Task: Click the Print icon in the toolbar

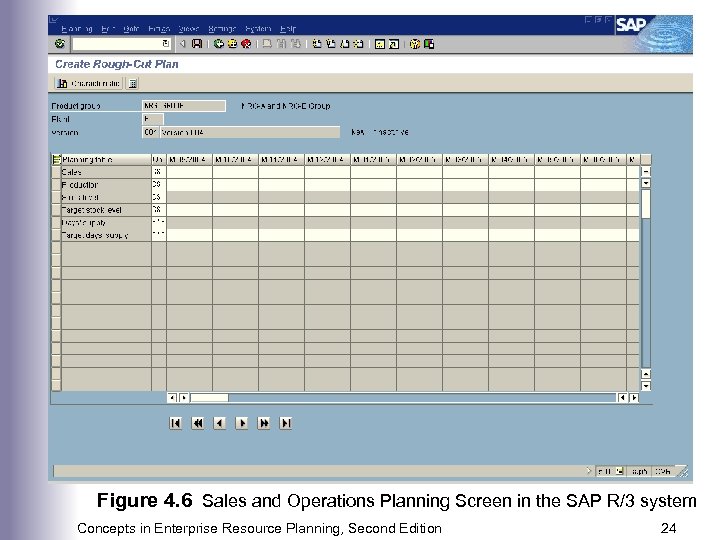Action: tap(267, 44)
